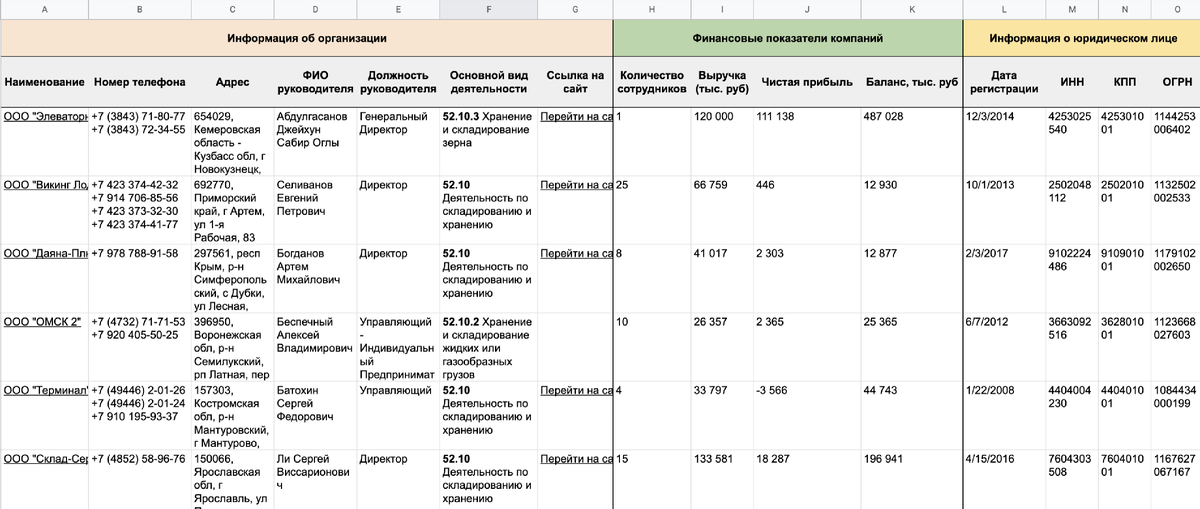Select the "Баланс, тыс. руб" header cell

pos(911,81)
